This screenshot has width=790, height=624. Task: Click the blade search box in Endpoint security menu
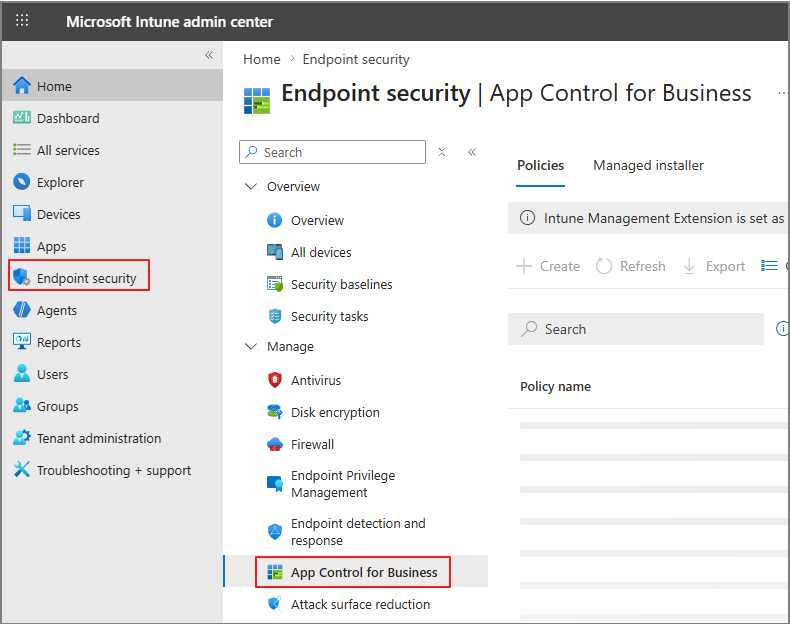[x=332, y=152]
